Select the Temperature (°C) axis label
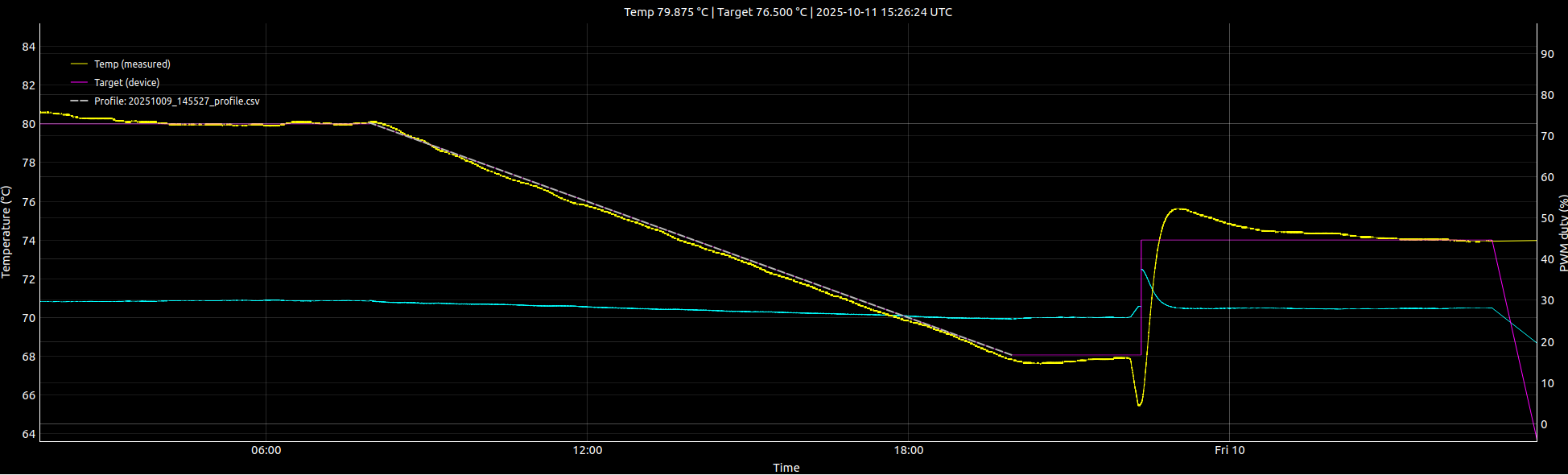Image resolution: width=1568 pixels, height=475 pixels. coord(6,232)
